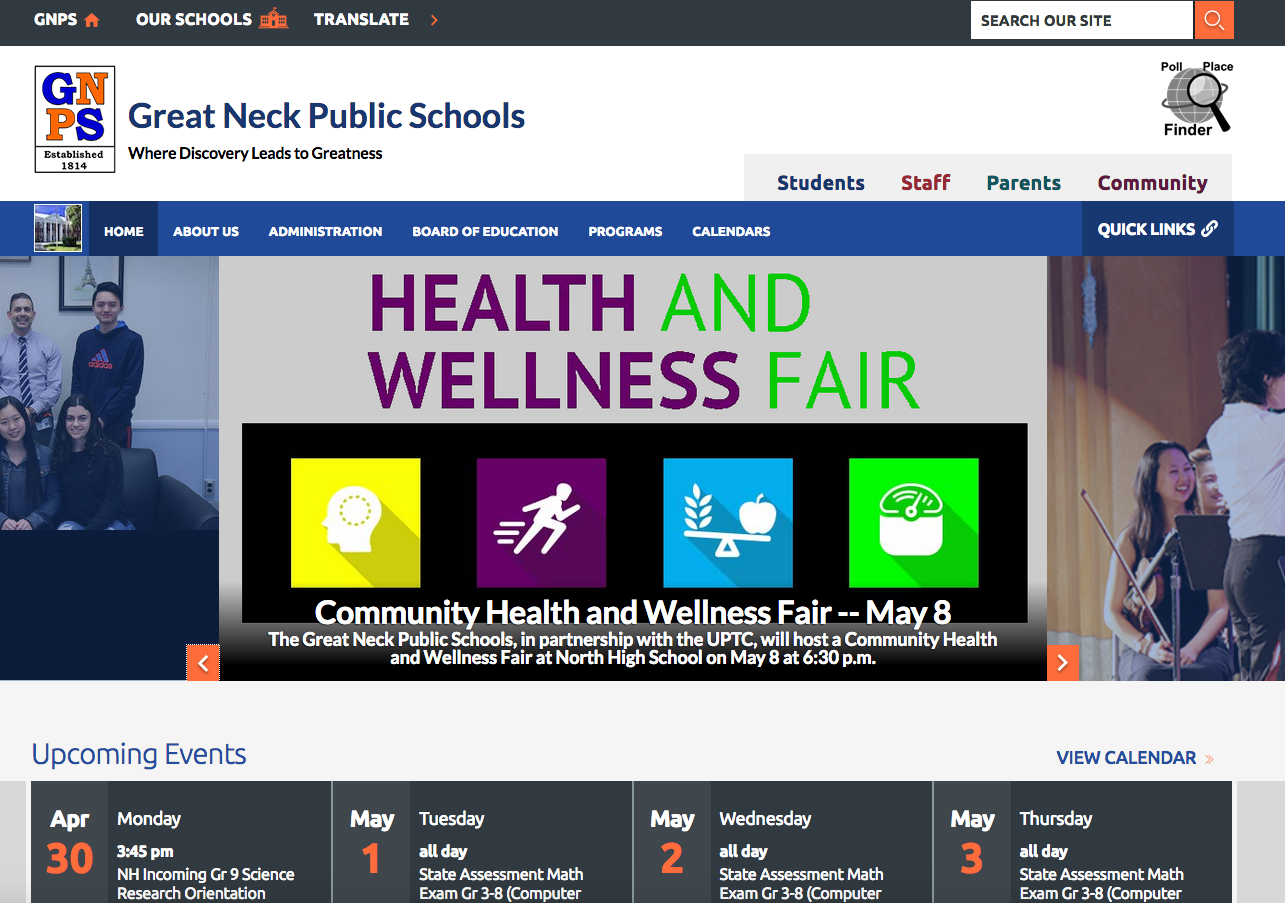The width and height of the screenshot is (1285, 903).
Task: Open the Quick Links dropdown
Action: click(x=1157, y=229)
